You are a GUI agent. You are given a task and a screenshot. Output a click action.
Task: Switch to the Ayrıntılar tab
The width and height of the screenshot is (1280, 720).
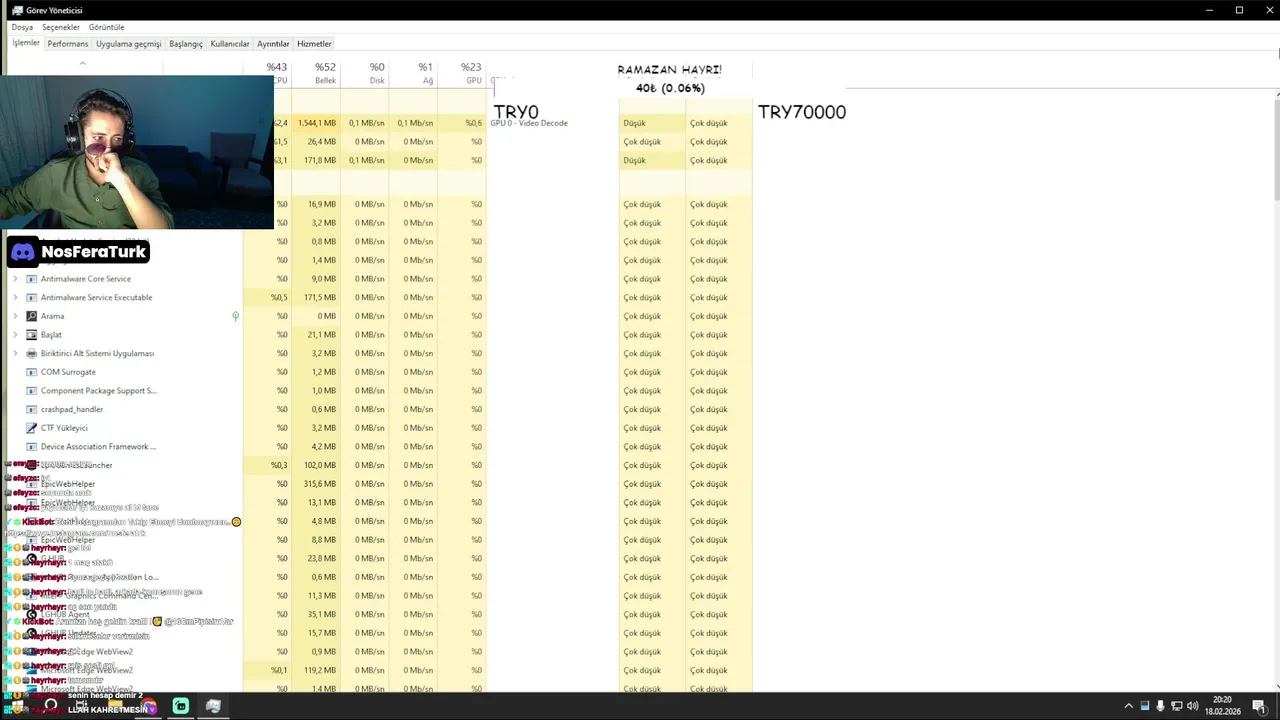pos(273,44)
